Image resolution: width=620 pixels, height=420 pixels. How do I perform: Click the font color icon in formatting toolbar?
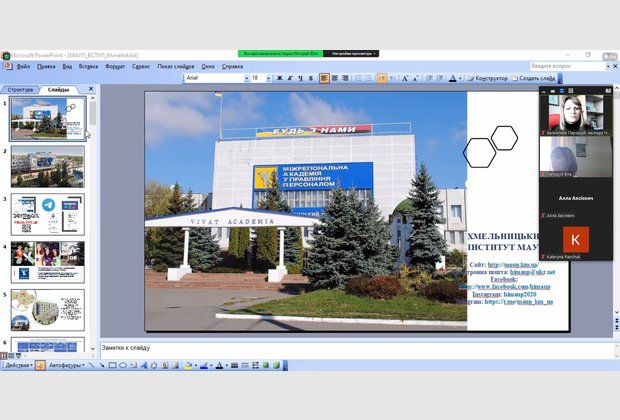[x=455, y=78]
